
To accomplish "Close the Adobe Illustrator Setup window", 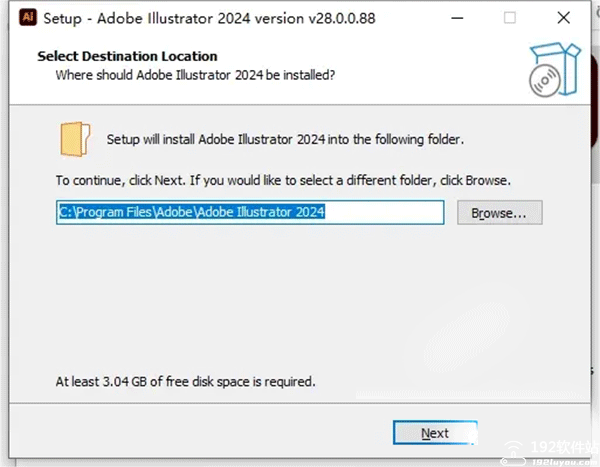I will click(564, 18).
